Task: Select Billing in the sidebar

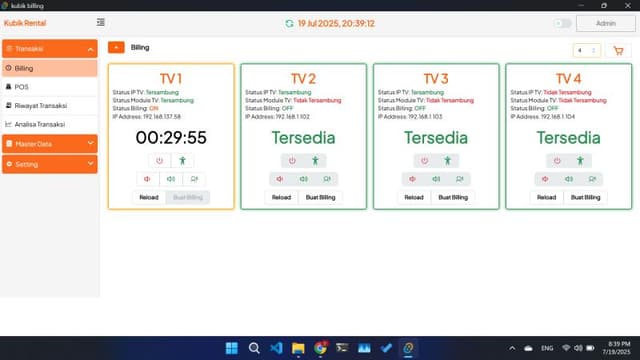Action: (50, 69)
